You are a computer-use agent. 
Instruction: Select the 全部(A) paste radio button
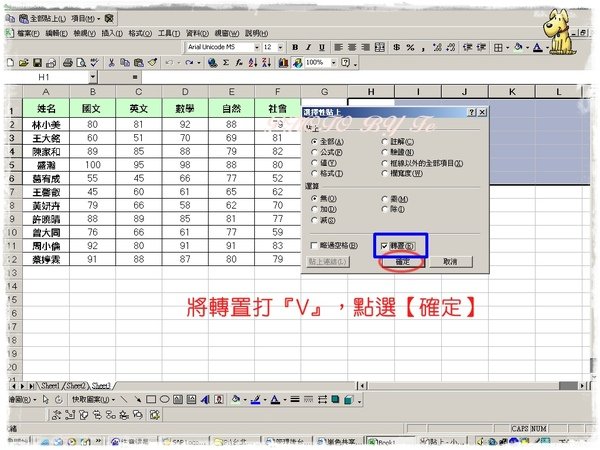[x=314, y=142]
